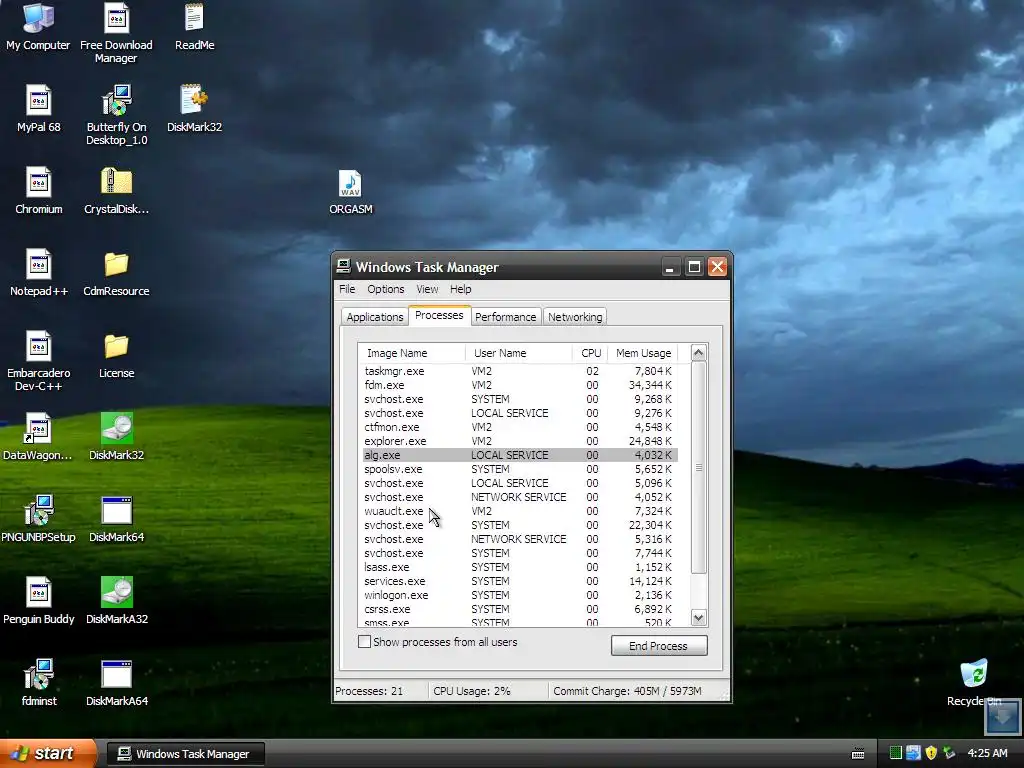The image size is (1024, 768).
Task: Open ReadMe text file icon
Action: [x=194, y=26]
